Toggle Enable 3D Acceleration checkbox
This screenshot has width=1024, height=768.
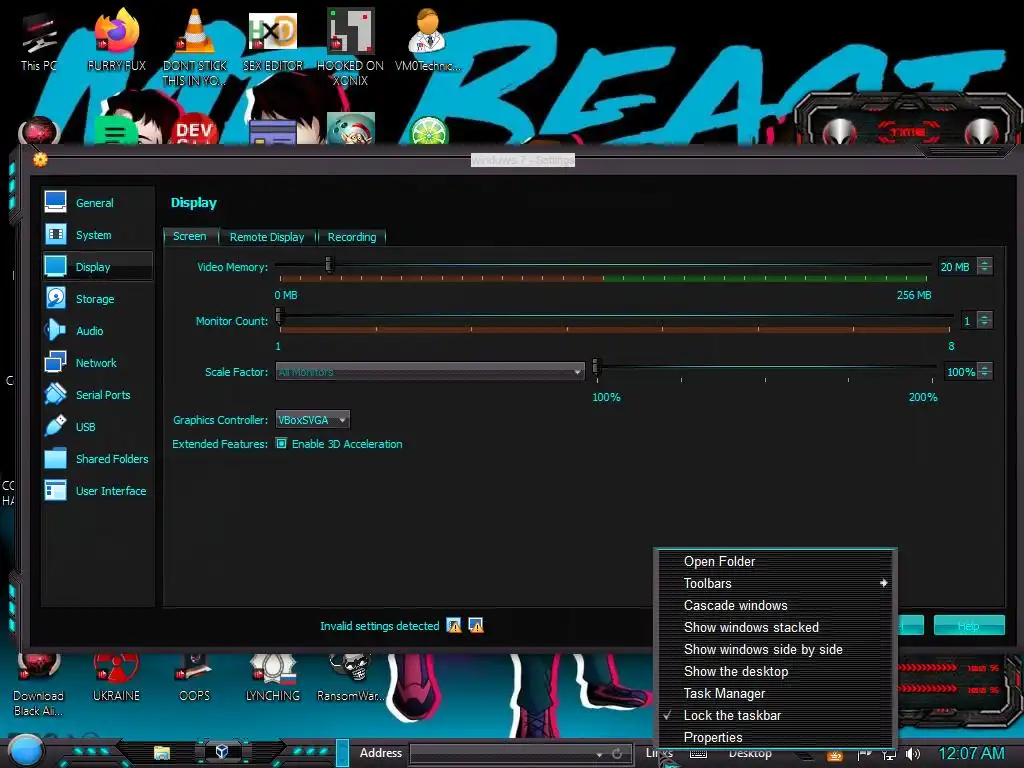(281, 443)
